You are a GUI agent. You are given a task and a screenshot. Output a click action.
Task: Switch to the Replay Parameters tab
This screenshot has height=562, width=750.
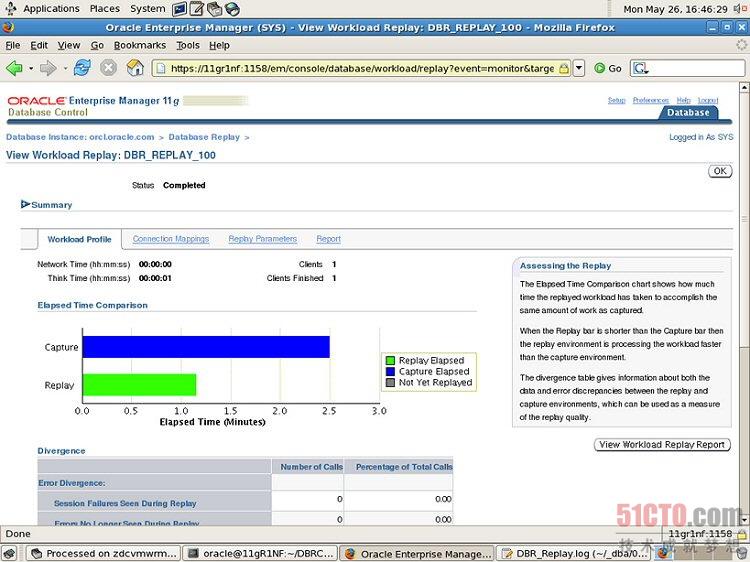coord(262,239)
